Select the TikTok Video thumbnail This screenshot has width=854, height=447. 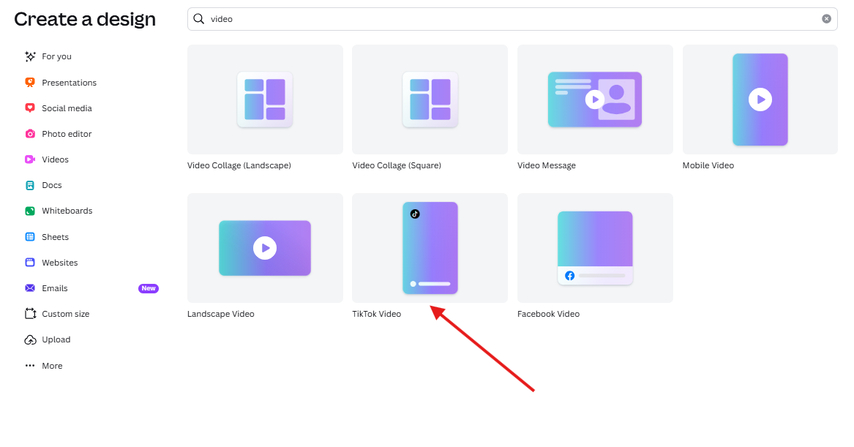click(430, 248)
